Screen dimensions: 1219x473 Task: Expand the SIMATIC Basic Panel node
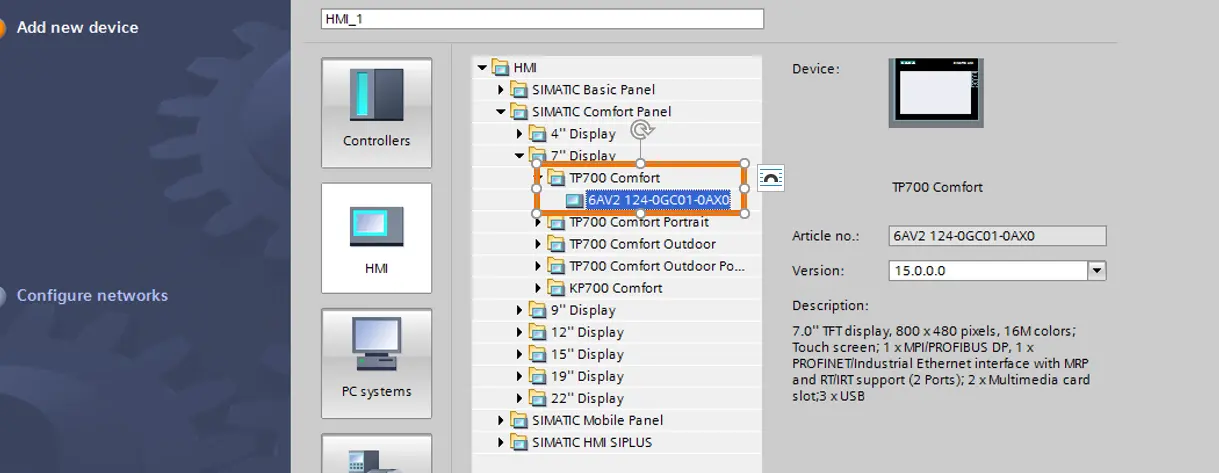(x=502, y=90)
